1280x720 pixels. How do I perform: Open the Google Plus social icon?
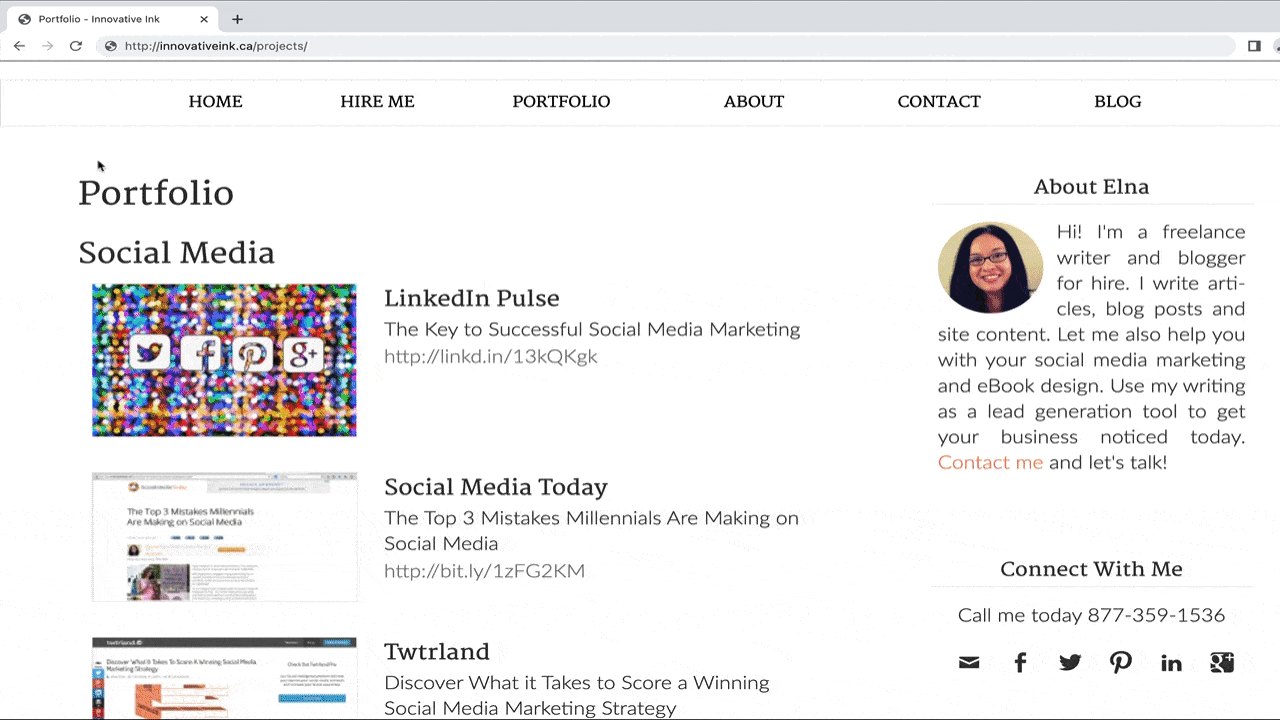click(1221, 663)
